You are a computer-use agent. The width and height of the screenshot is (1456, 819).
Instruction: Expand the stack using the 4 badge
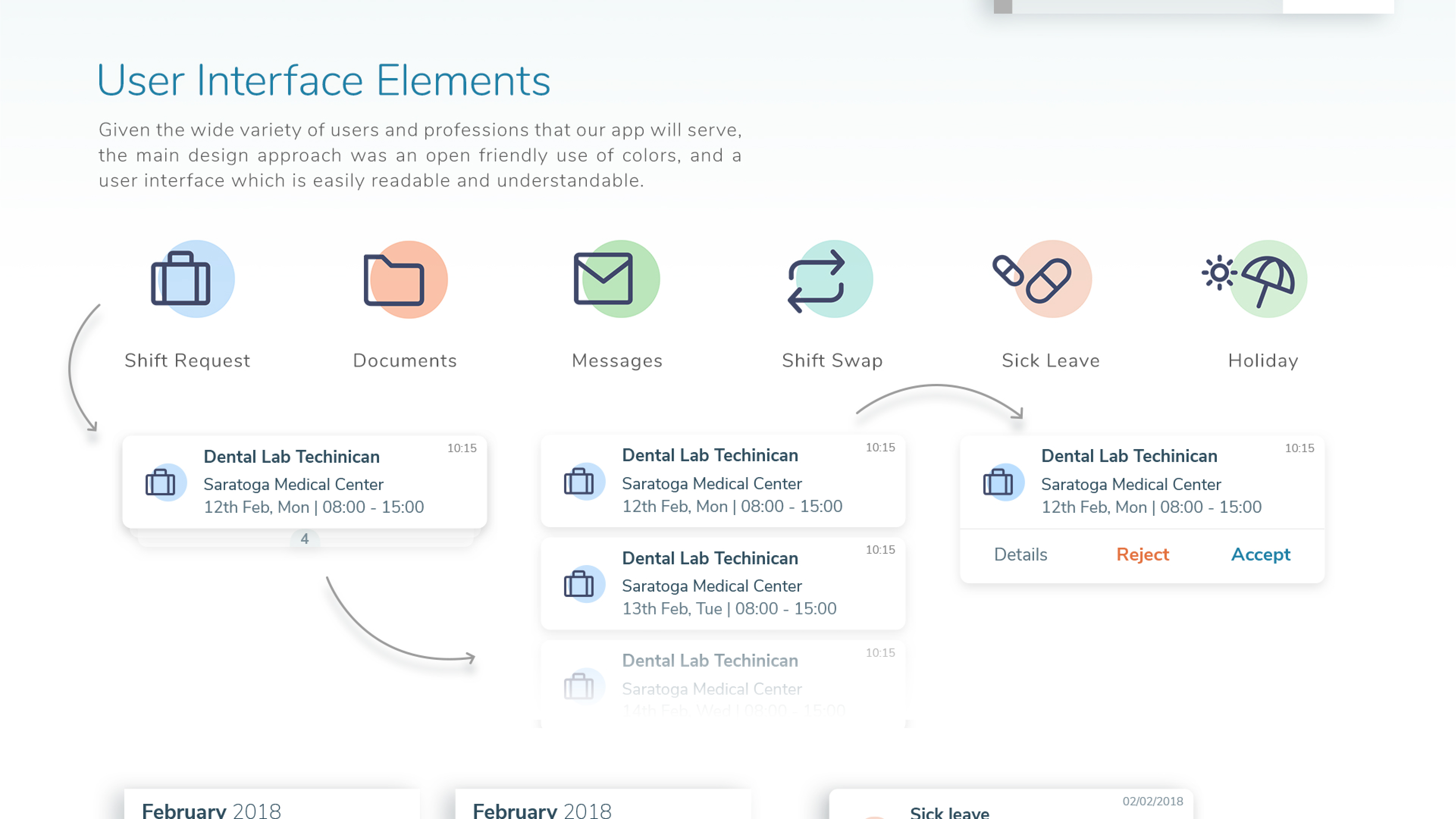[305, 539]
